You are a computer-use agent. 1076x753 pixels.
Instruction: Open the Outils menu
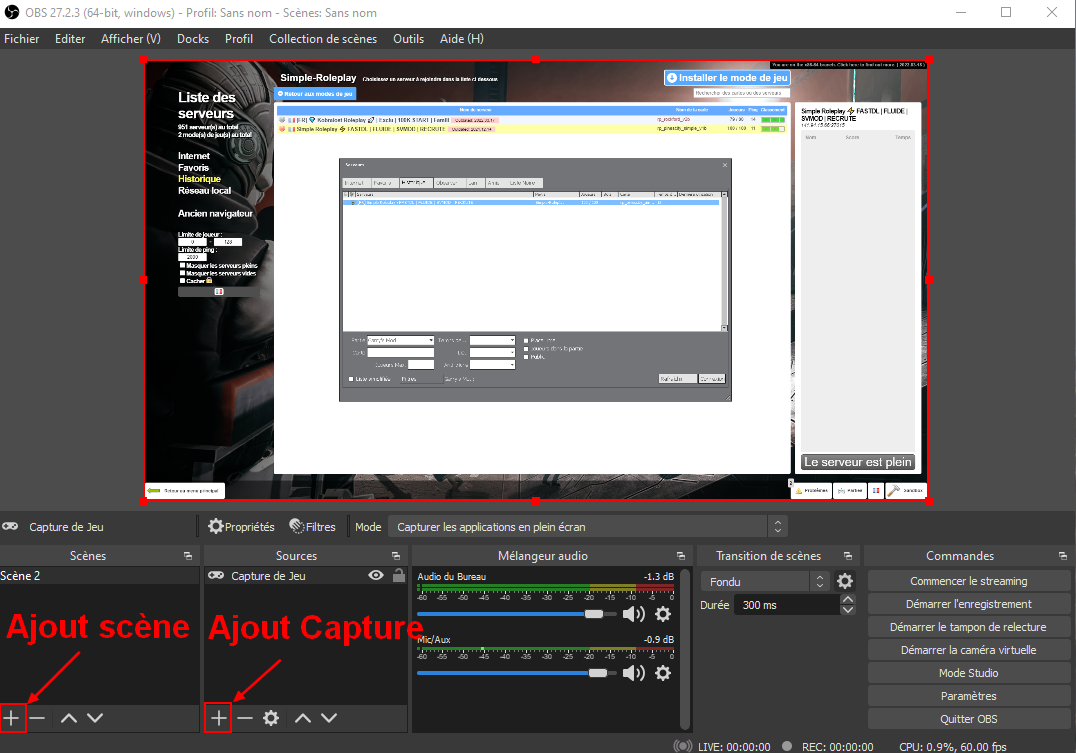tap(408, 38)
